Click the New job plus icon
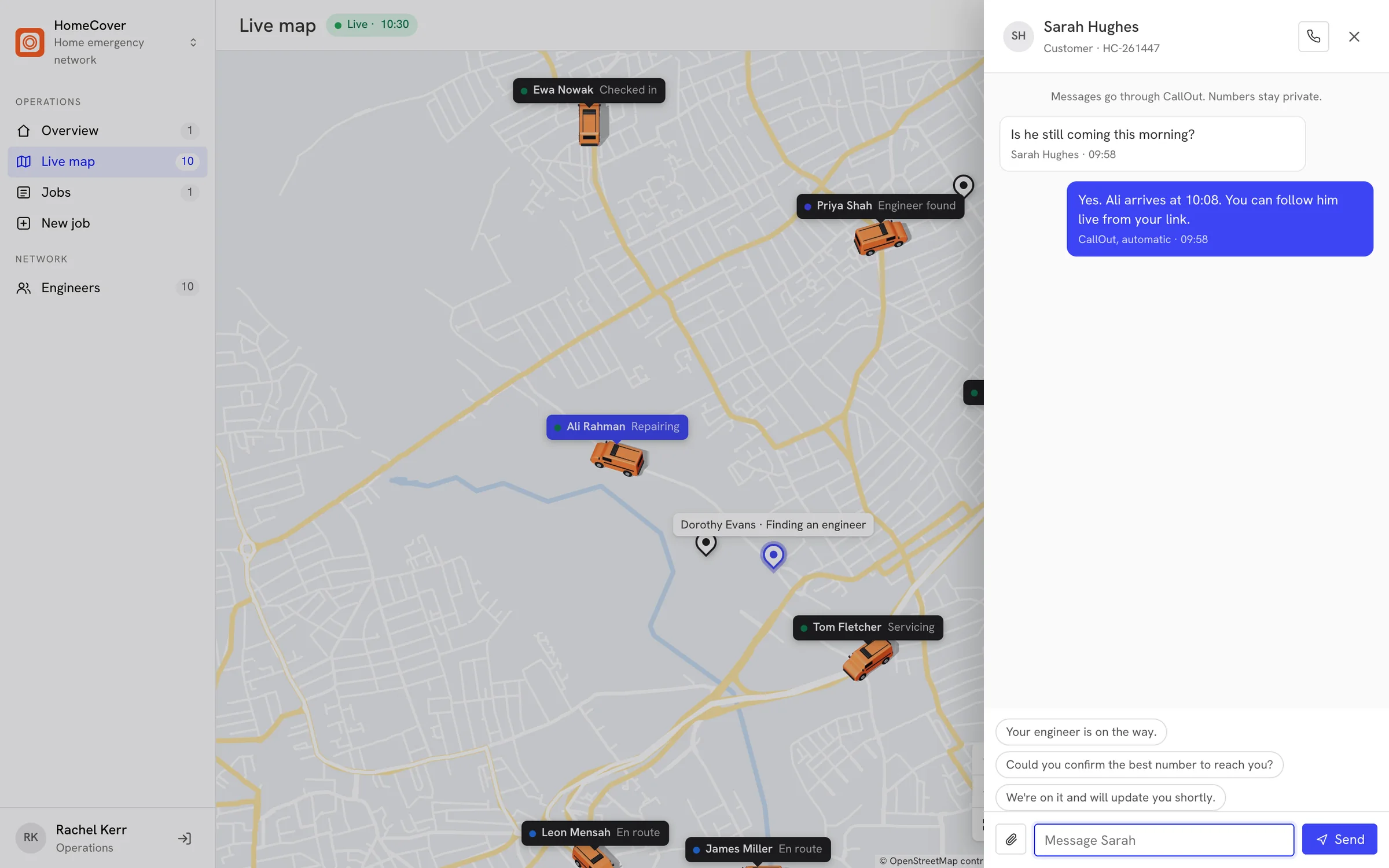This screenshot has height=868, width=1389. (24, 223)
